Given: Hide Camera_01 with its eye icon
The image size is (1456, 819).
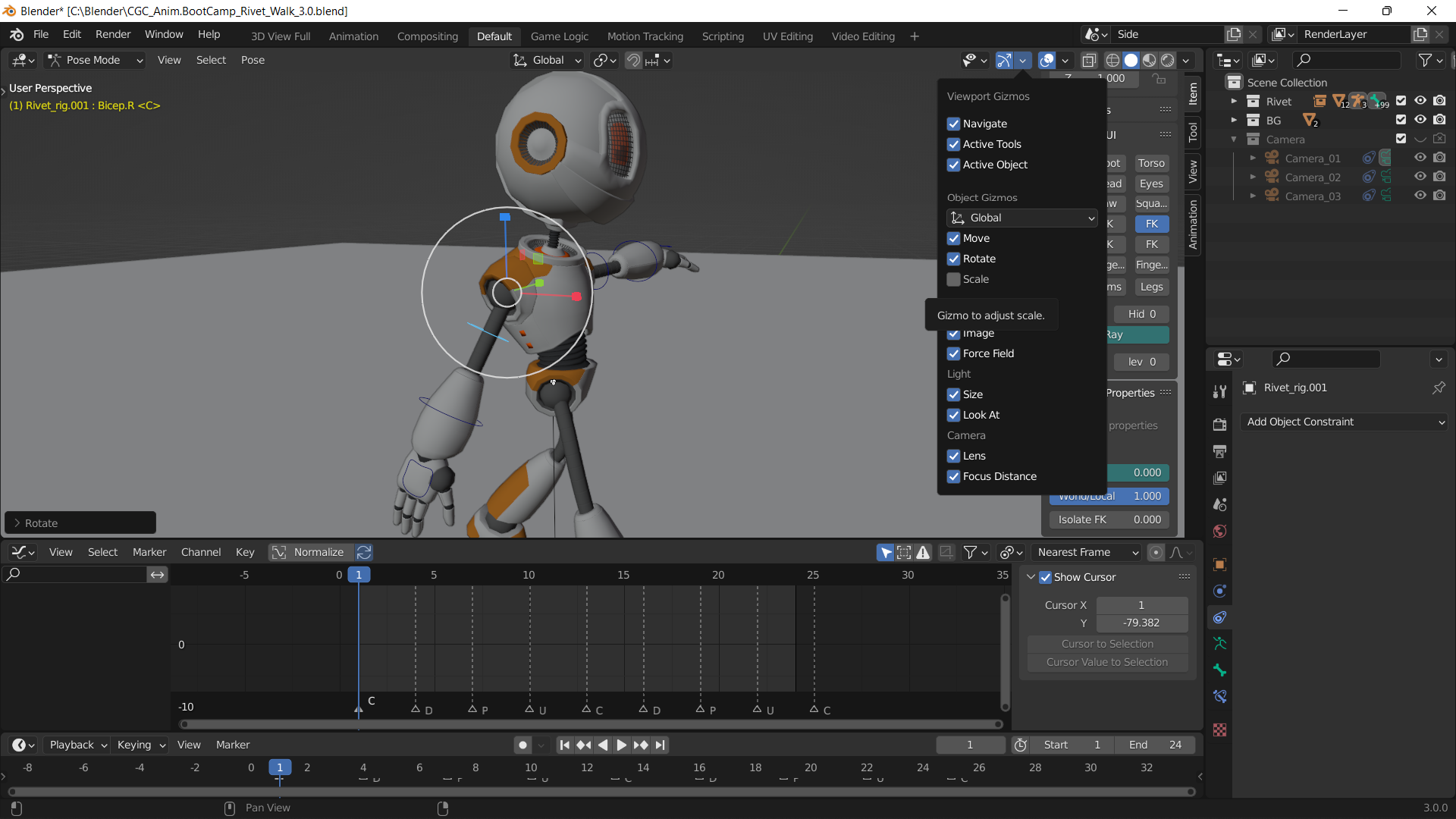Looking at the screenshot, I should point(1420,158).
